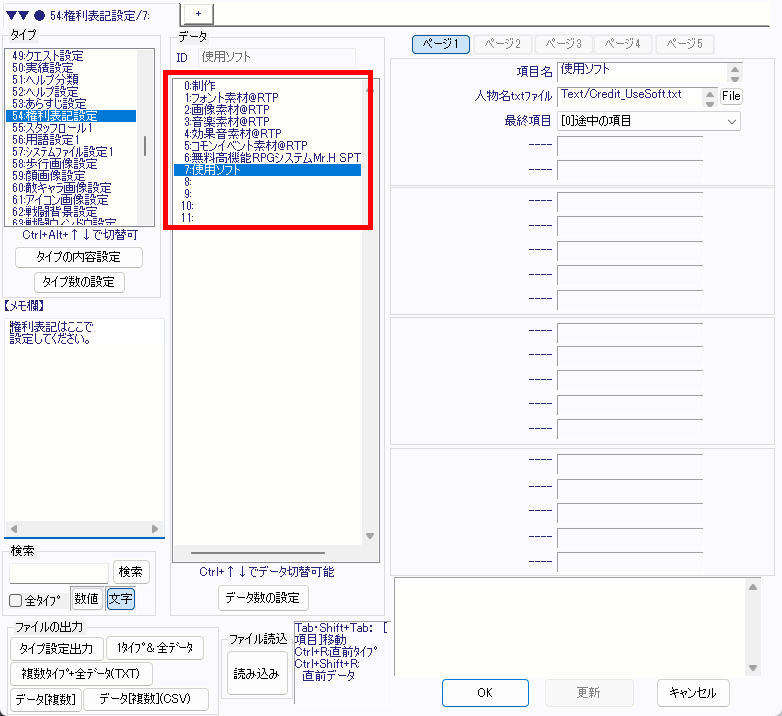Click the OK button

(x=484, y=692)
